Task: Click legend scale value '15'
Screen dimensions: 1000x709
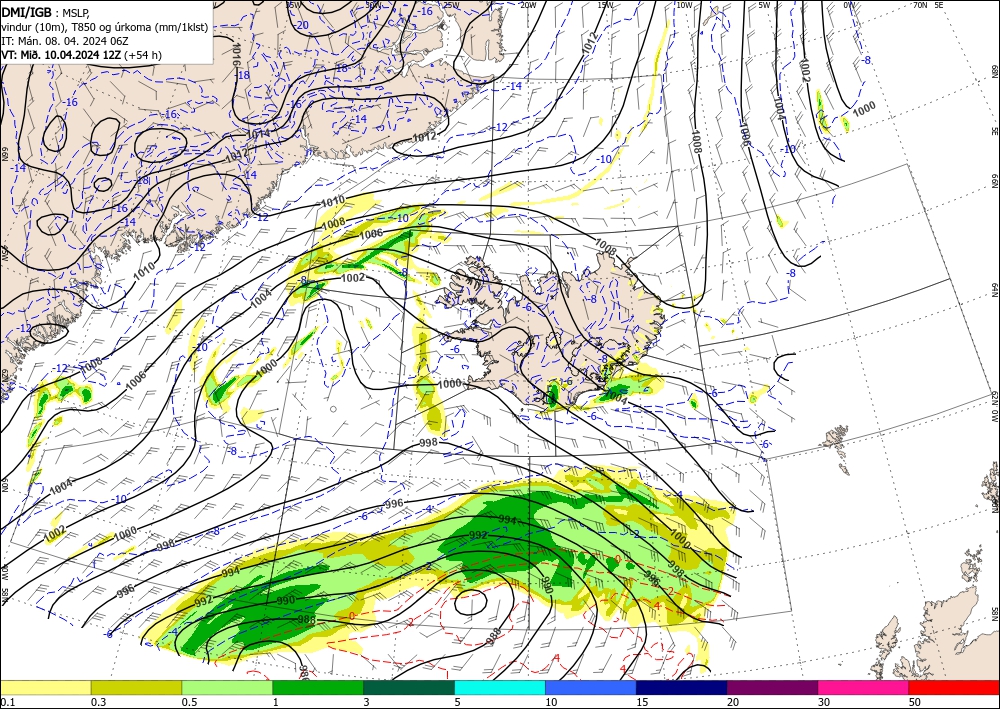Action: [x=642, y=702]
